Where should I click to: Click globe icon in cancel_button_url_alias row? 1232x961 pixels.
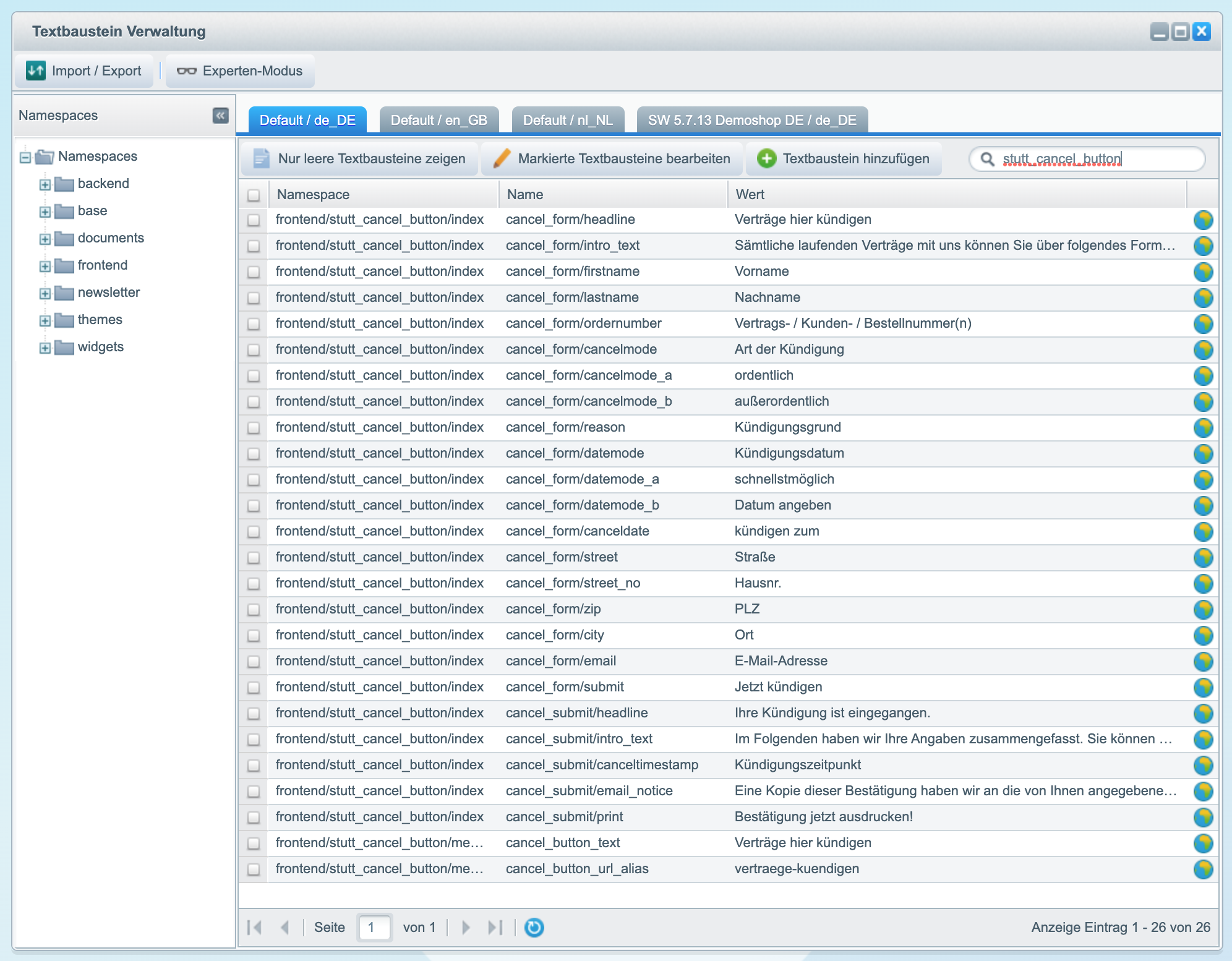[x=1203, y=869]
